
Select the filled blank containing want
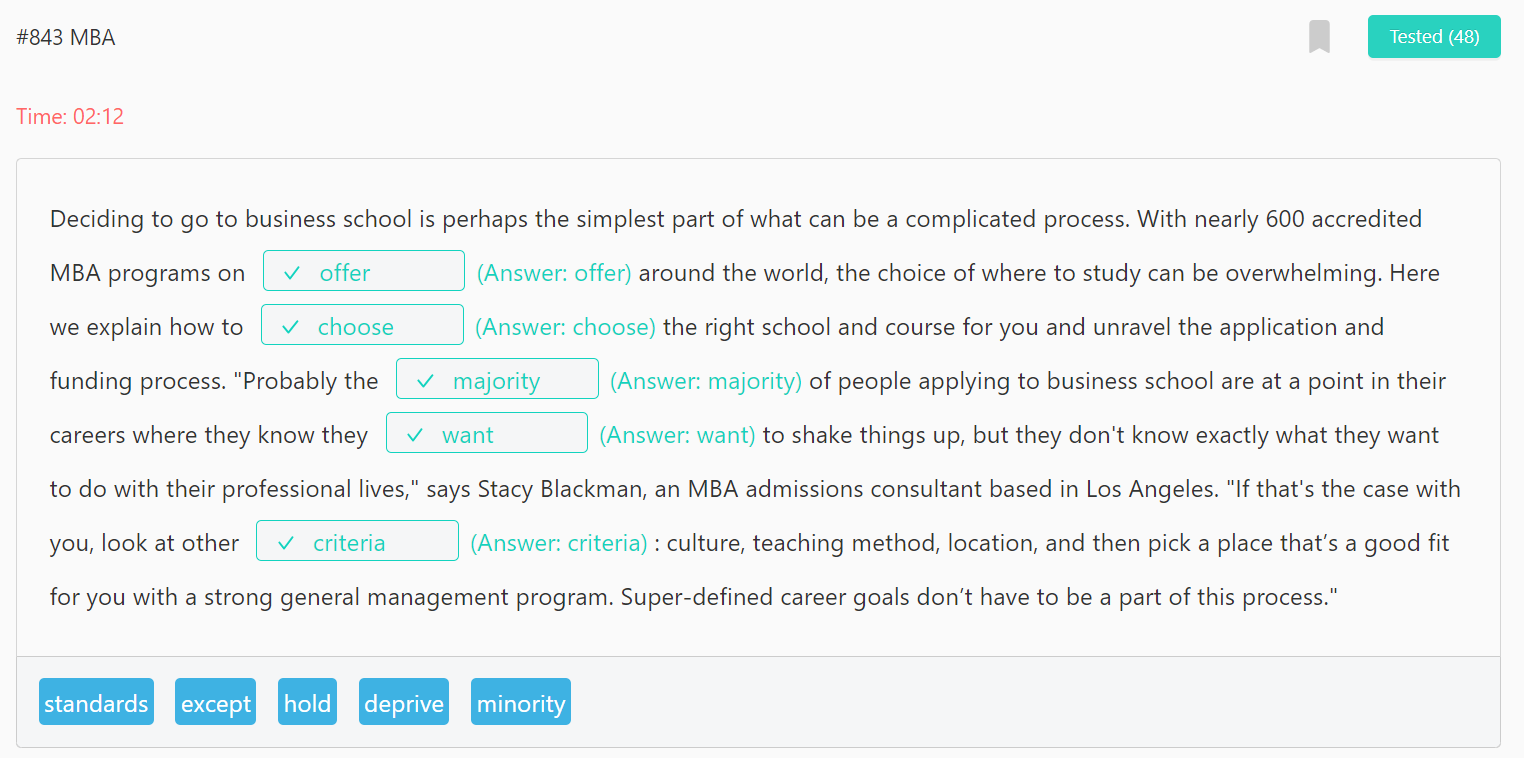click(x=487, y=433)
